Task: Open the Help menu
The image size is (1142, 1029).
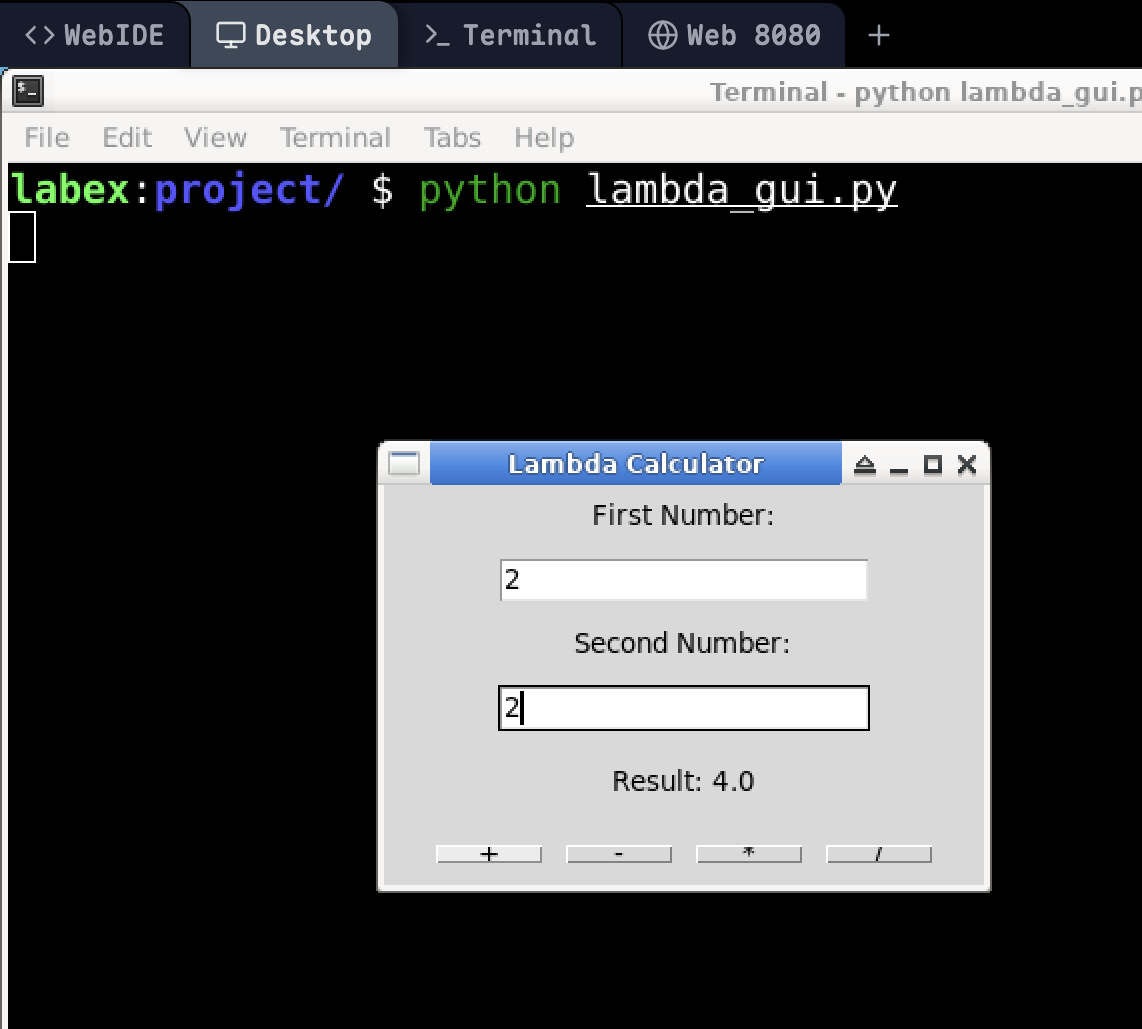Action: pos(543,137)
